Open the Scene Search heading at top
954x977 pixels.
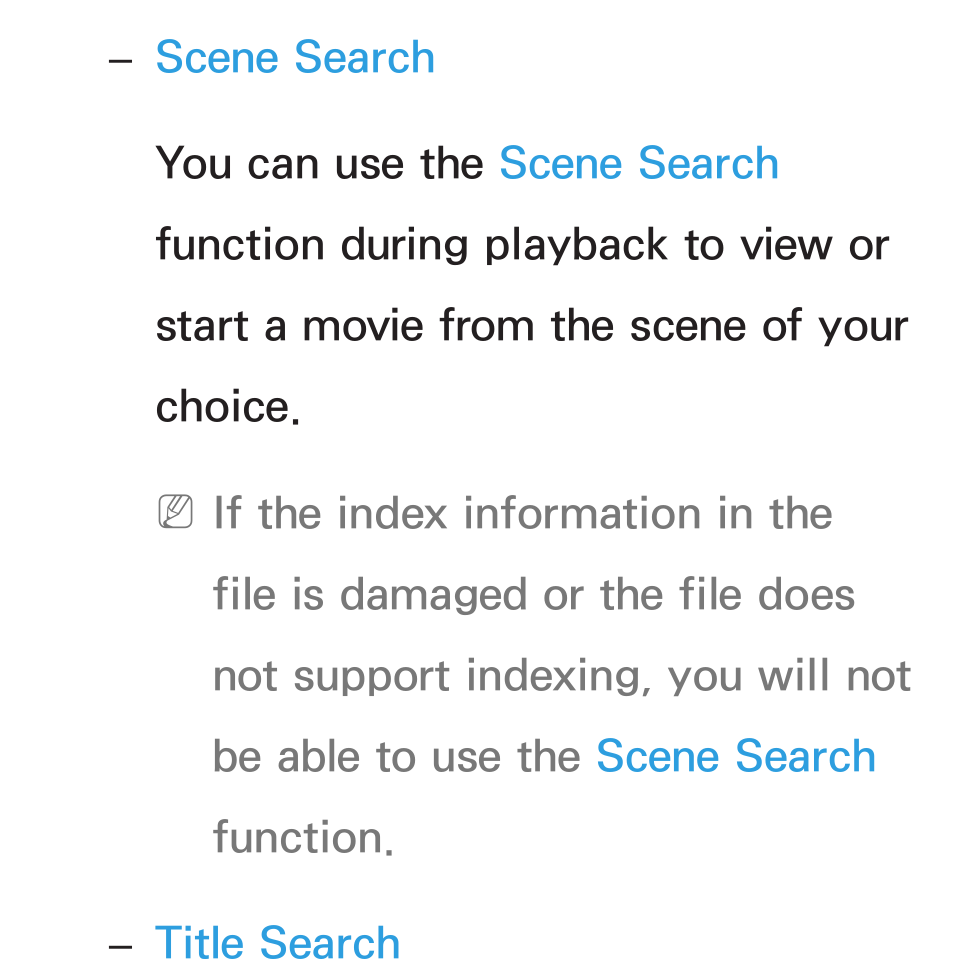[x=295, y=57]
